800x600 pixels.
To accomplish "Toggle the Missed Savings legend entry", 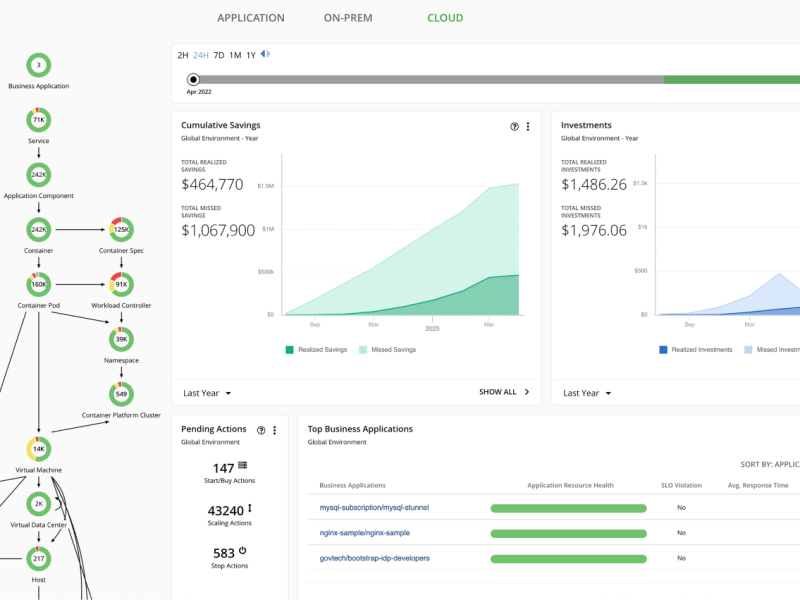I will 397,351.
